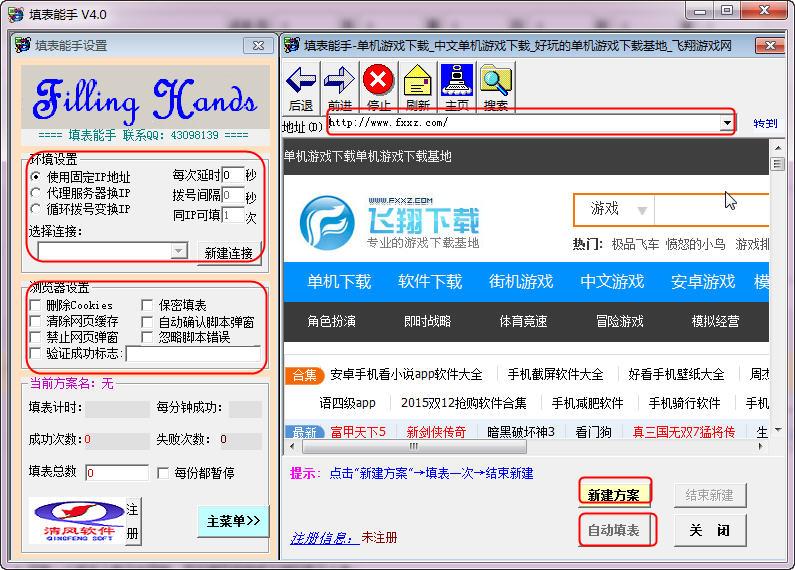The width and height of the screenshot is (795, 570).
Task: Open the 街机游戏 nav tab
Action: (521, 281)
